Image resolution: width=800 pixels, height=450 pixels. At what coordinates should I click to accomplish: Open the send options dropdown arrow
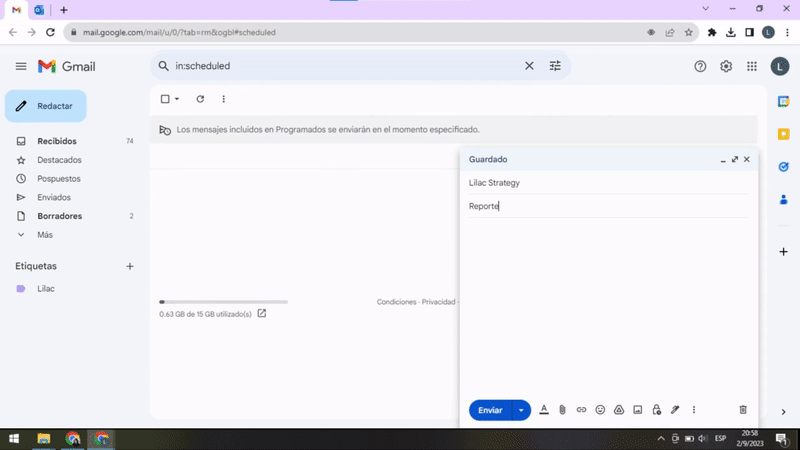(521, 410)
